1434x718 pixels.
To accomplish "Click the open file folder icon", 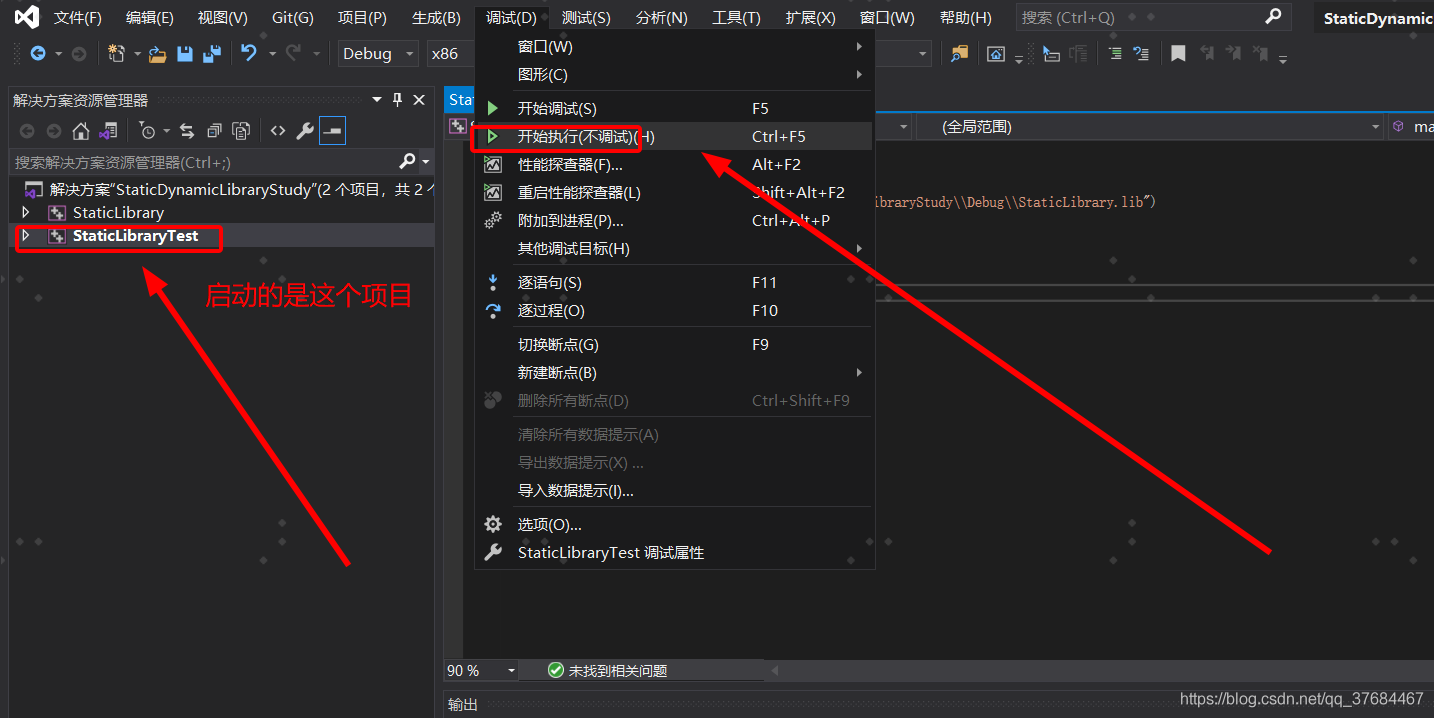I will pos(157,54).
